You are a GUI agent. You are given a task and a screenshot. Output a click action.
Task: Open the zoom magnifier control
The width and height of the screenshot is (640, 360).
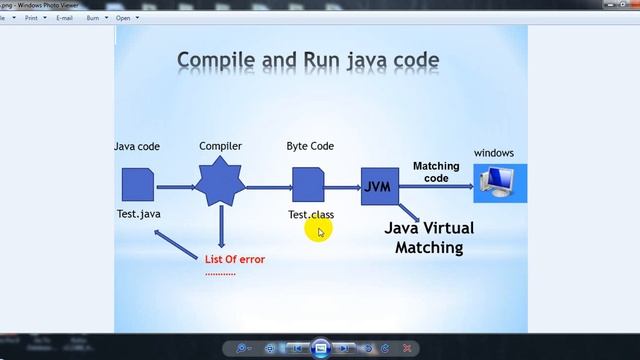point(243,348)
